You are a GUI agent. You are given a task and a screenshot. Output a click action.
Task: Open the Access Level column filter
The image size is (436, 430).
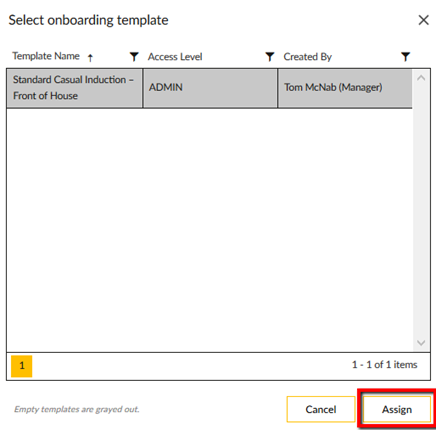click(270, 57)
